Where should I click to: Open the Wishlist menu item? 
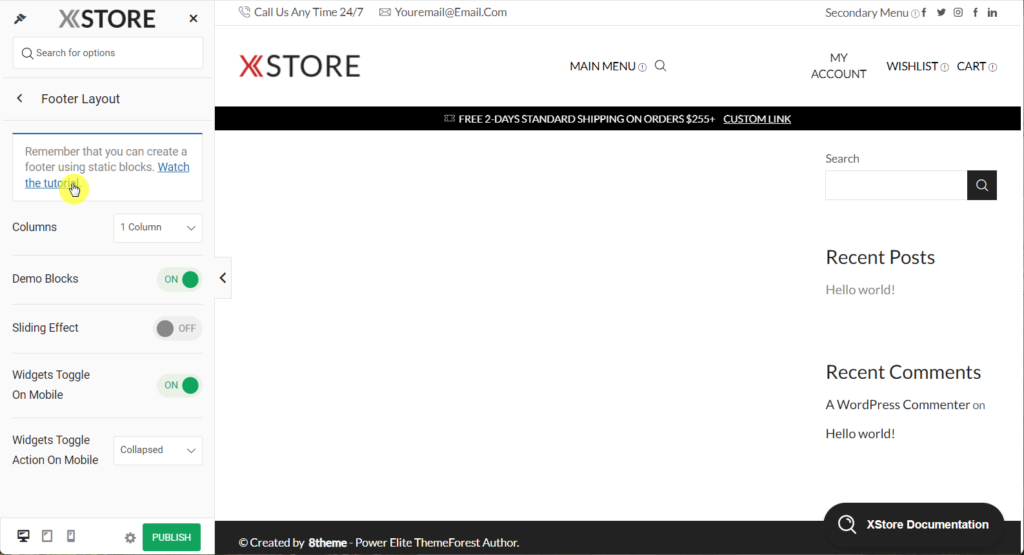(x=912, y=66)
